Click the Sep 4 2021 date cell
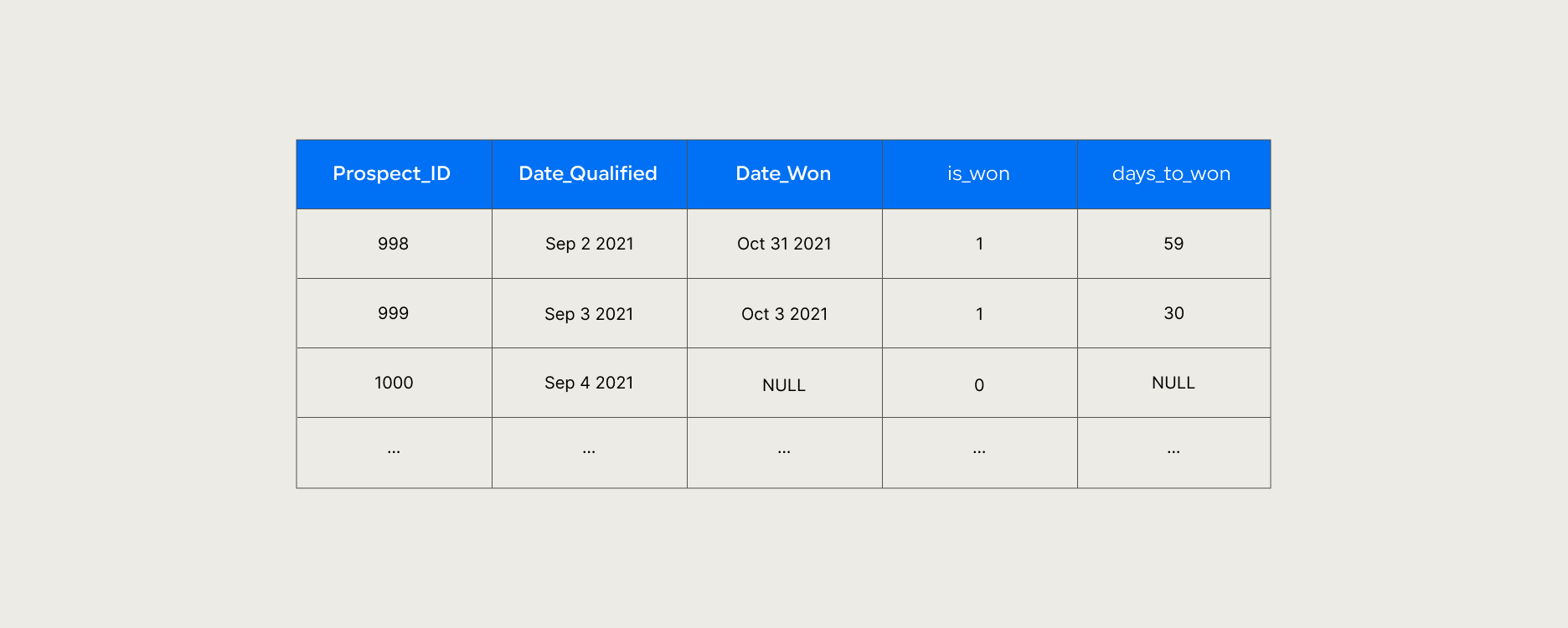This screenshot has height=628, width=1568. 589,383
